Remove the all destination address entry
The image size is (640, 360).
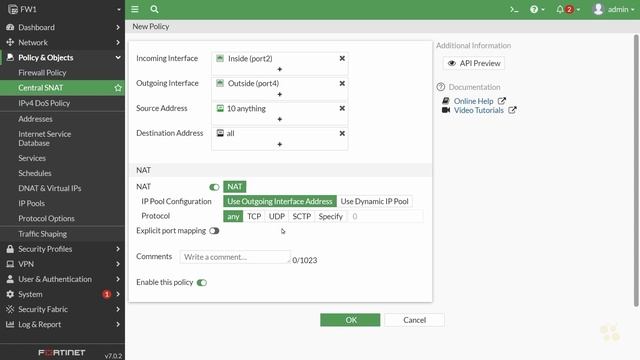coord(342,133)
